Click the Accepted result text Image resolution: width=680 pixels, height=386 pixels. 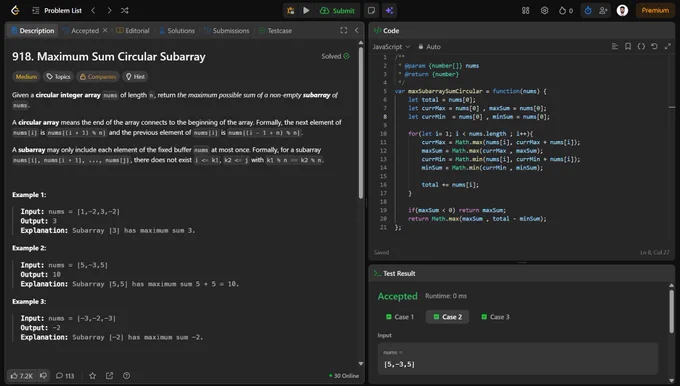[397, 296]
